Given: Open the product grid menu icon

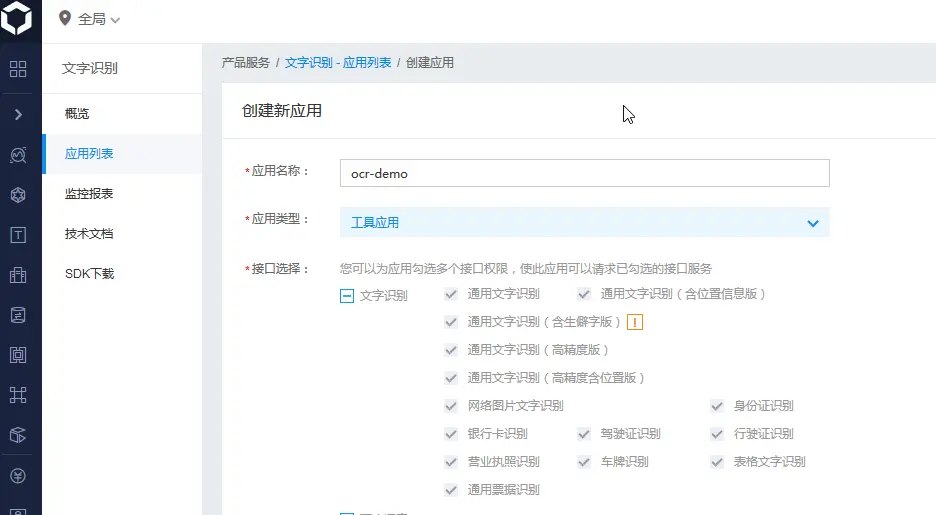Looking at the screenshot, I should [18, 69].
